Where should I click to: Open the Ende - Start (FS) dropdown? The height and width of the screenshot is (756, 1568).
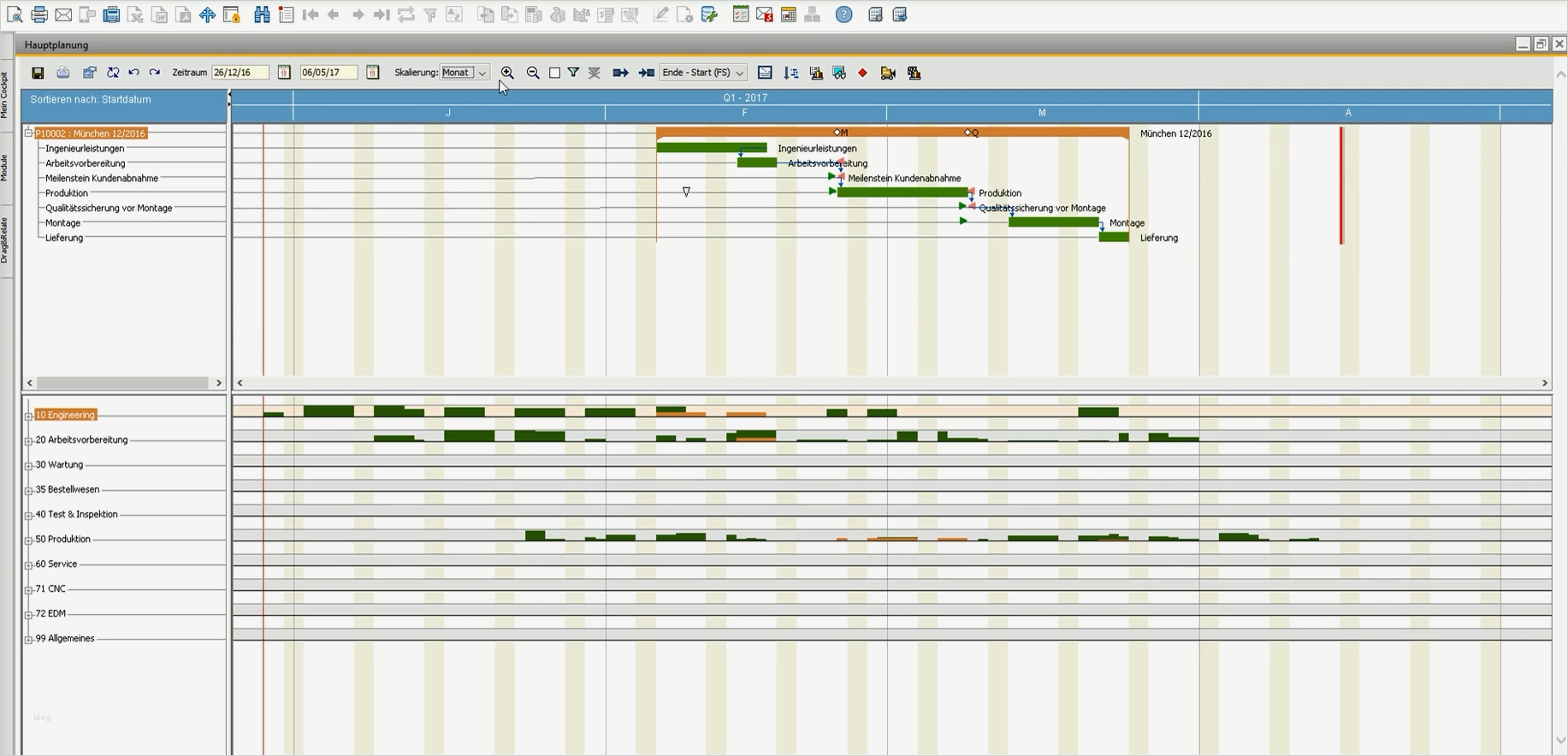point(740,73)
